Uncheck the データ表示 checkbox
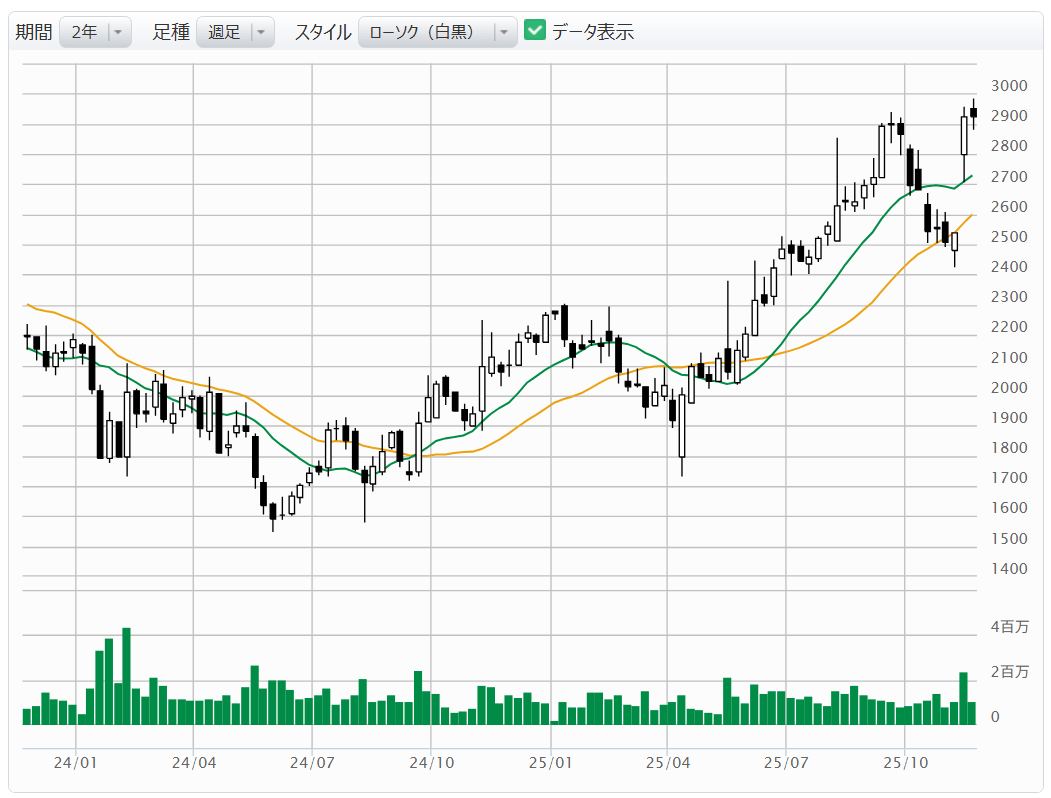 pos(535,31)
